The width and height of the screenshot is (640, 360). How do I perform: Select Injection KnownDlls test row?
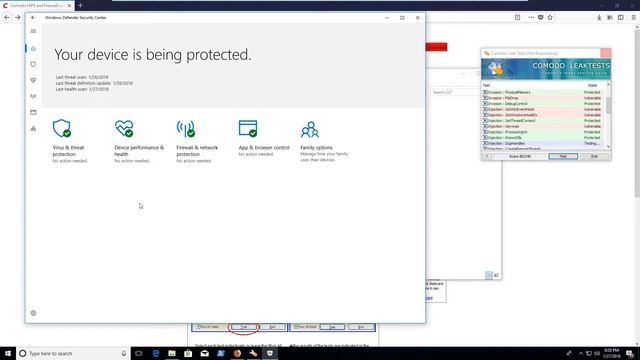click(542, 138)
